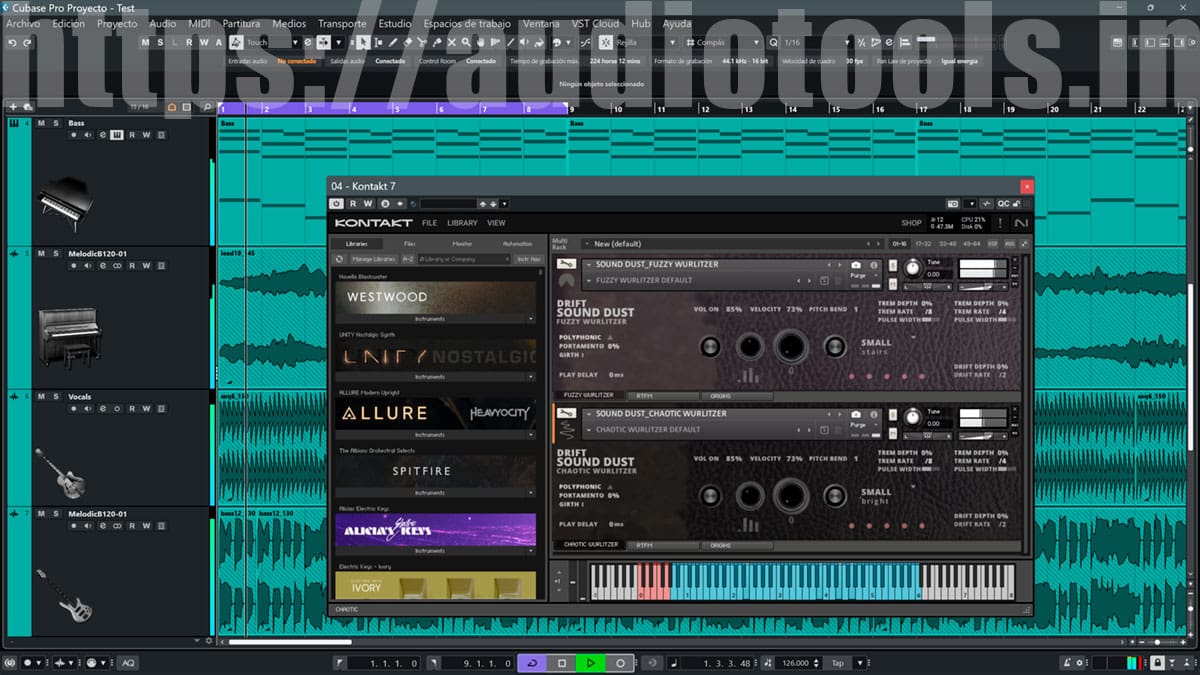Toggle the Cycle loop button in transport
Image resolution: width=1200 pixels, height=675 pixels.
pos(532,663)
